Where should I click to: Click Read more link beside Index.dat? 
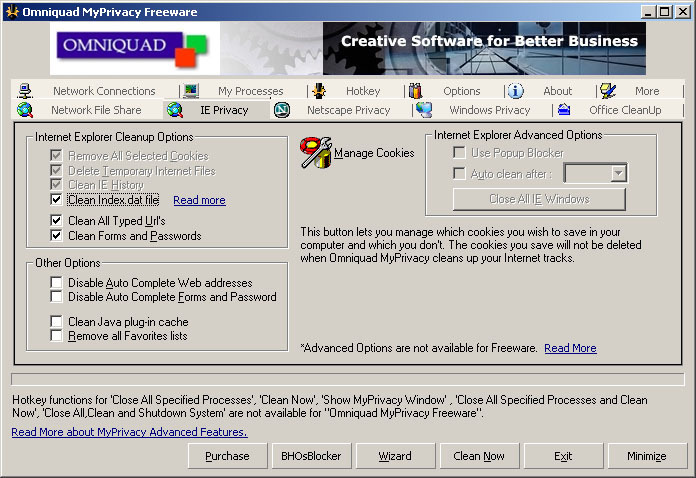click(x=199, y=200)
